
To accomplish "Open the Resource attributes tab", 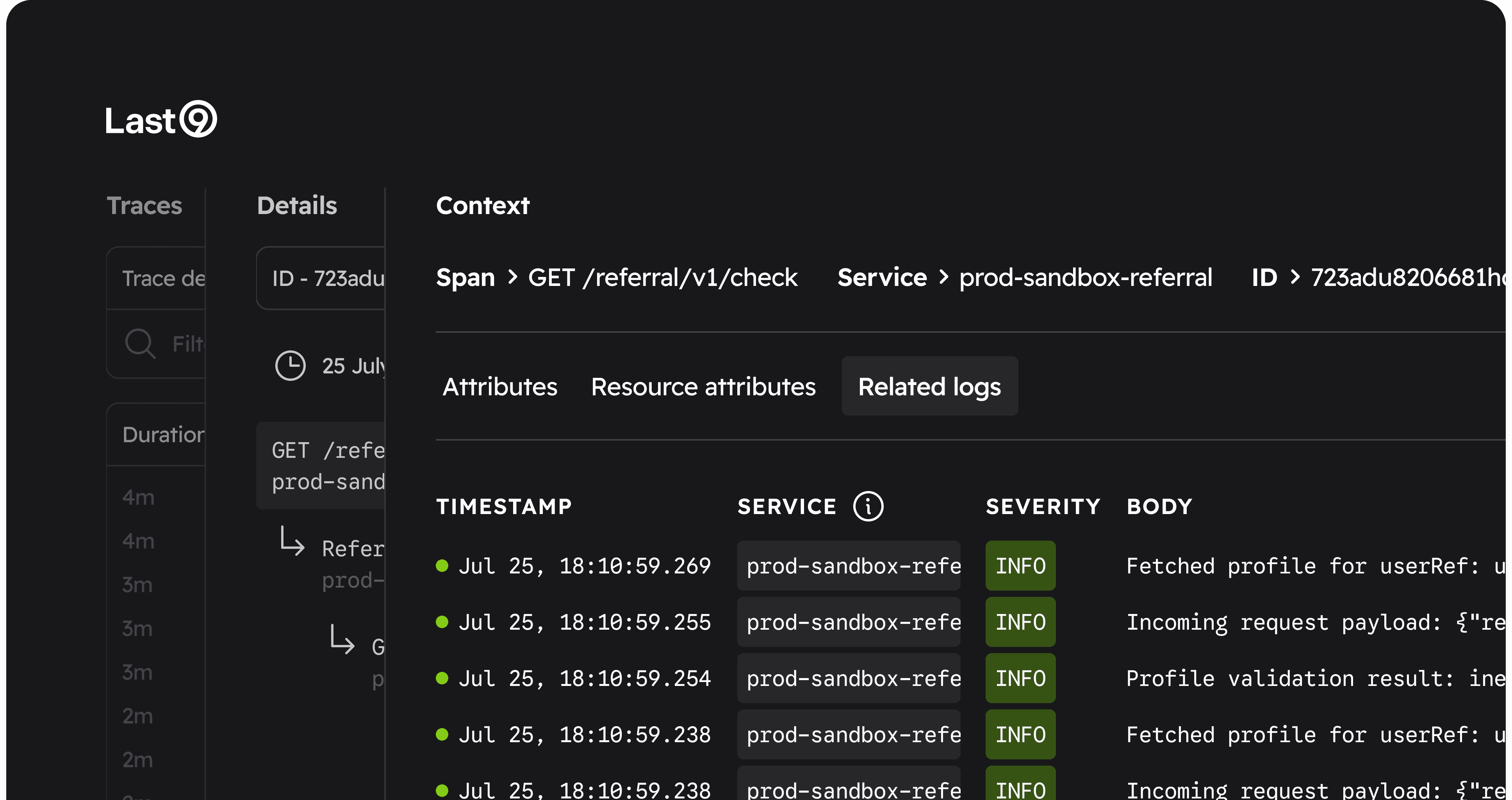I will click(x=703, y=387).
